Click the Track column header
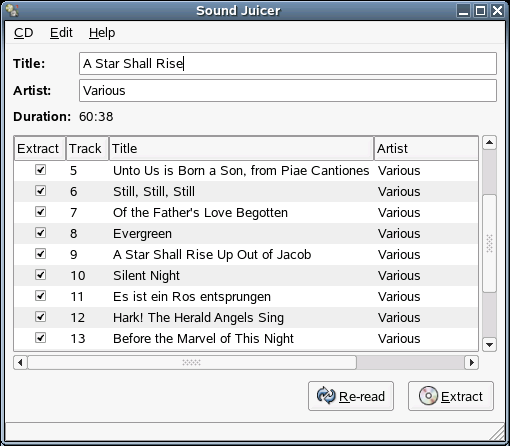Screen dimensions: 510x446 coord(87,148)
